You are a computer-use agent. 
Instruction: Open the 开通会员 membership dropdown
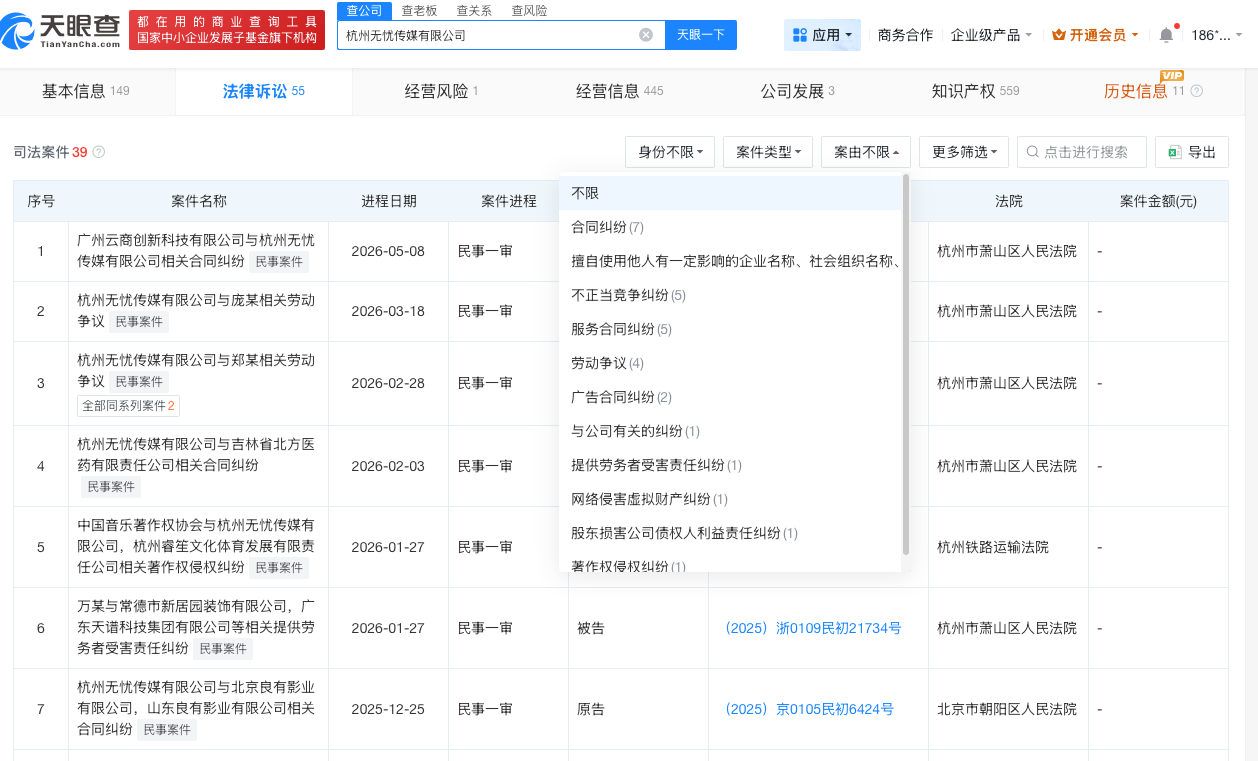pos(1097,35)
